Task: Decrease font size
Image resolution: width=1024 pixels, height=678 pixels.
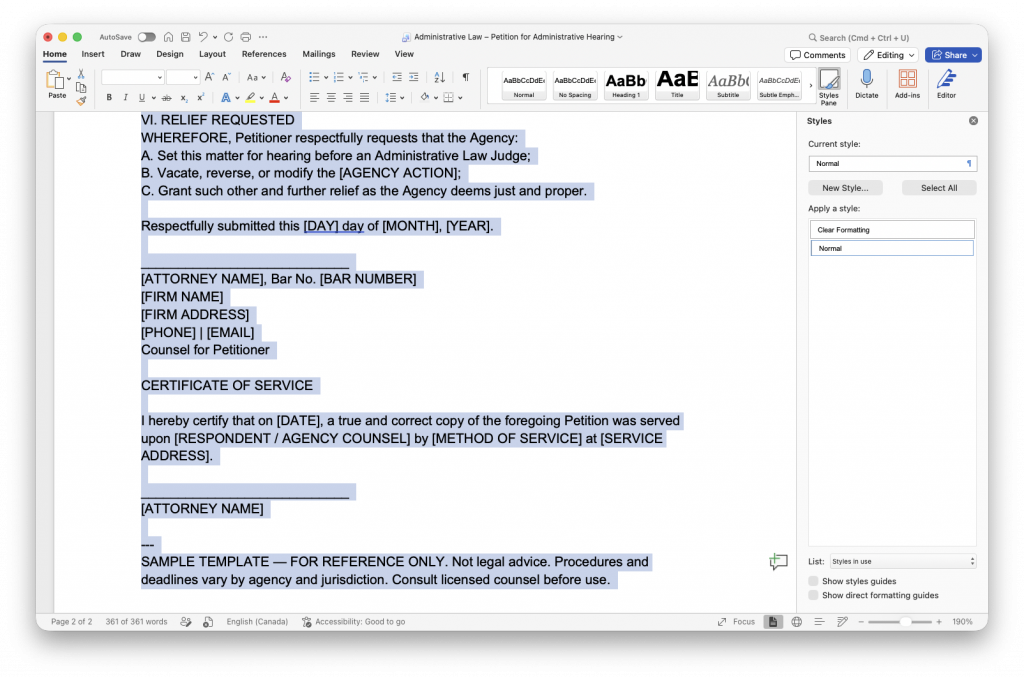Action: coord(226,77)
